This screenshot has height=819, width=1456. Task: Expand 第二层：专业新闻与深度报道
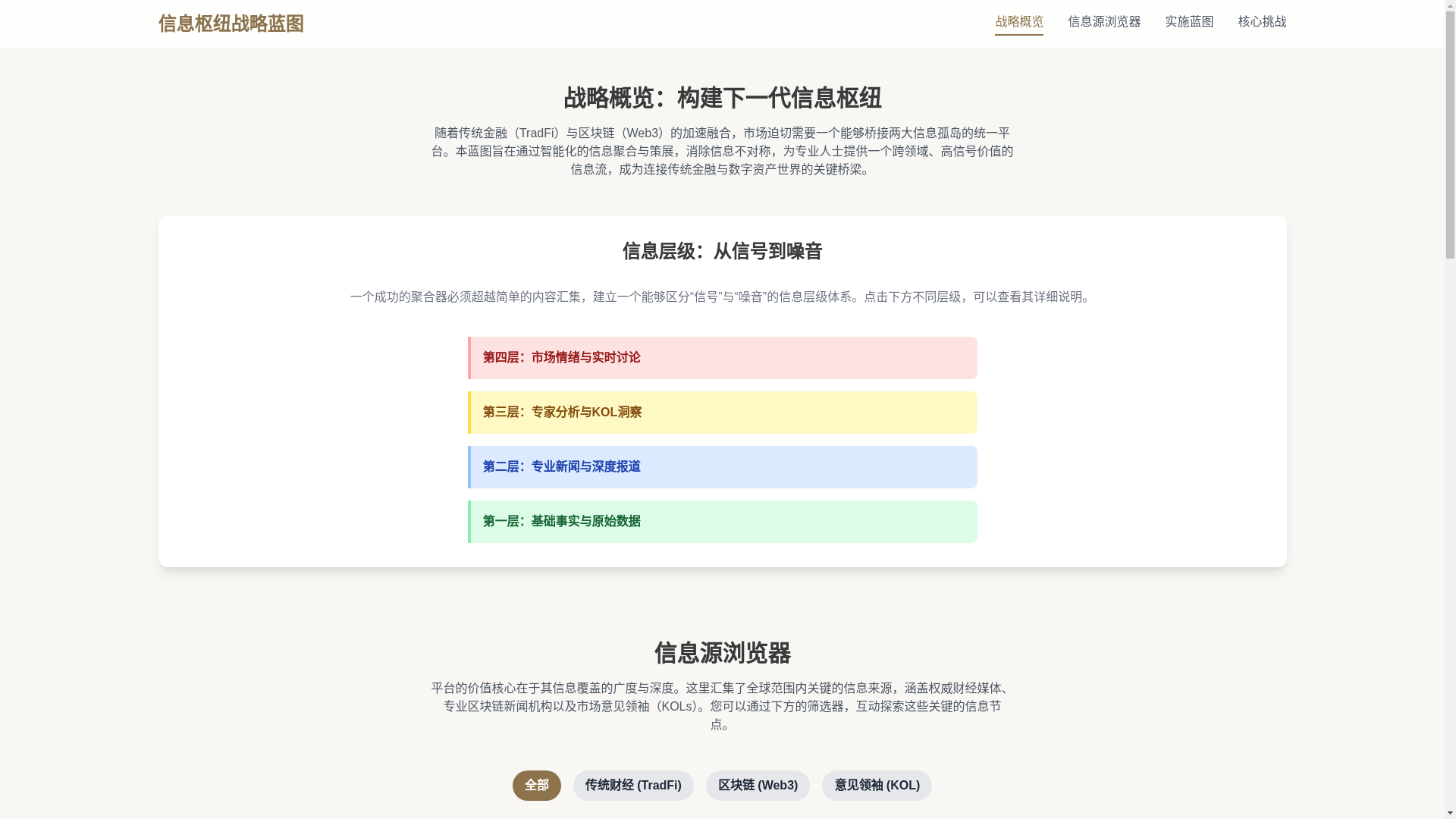pyautogui.click(x=722, y=467)
